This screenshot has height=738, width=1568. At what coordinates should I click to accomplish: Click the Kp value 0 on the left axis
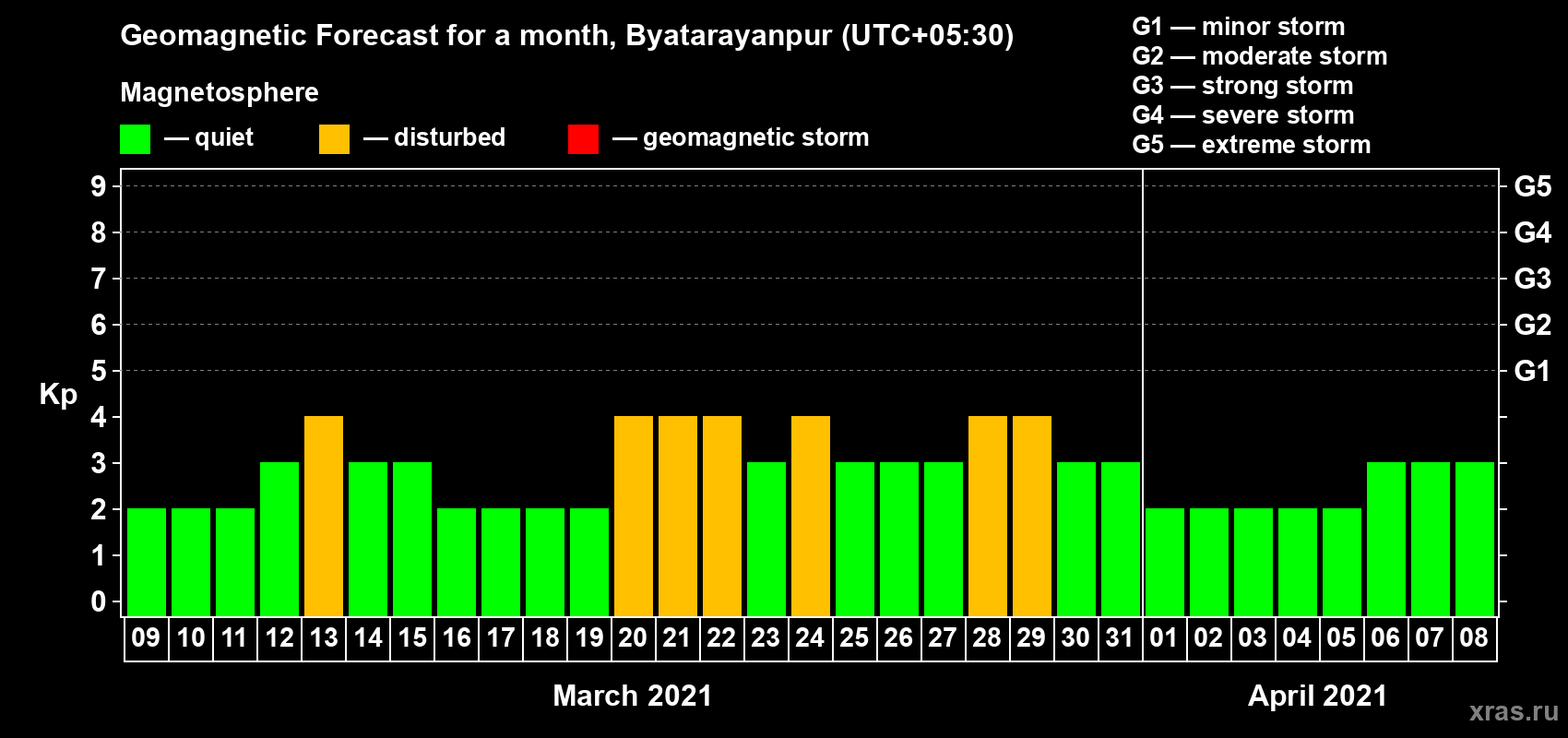click(99, 601)
